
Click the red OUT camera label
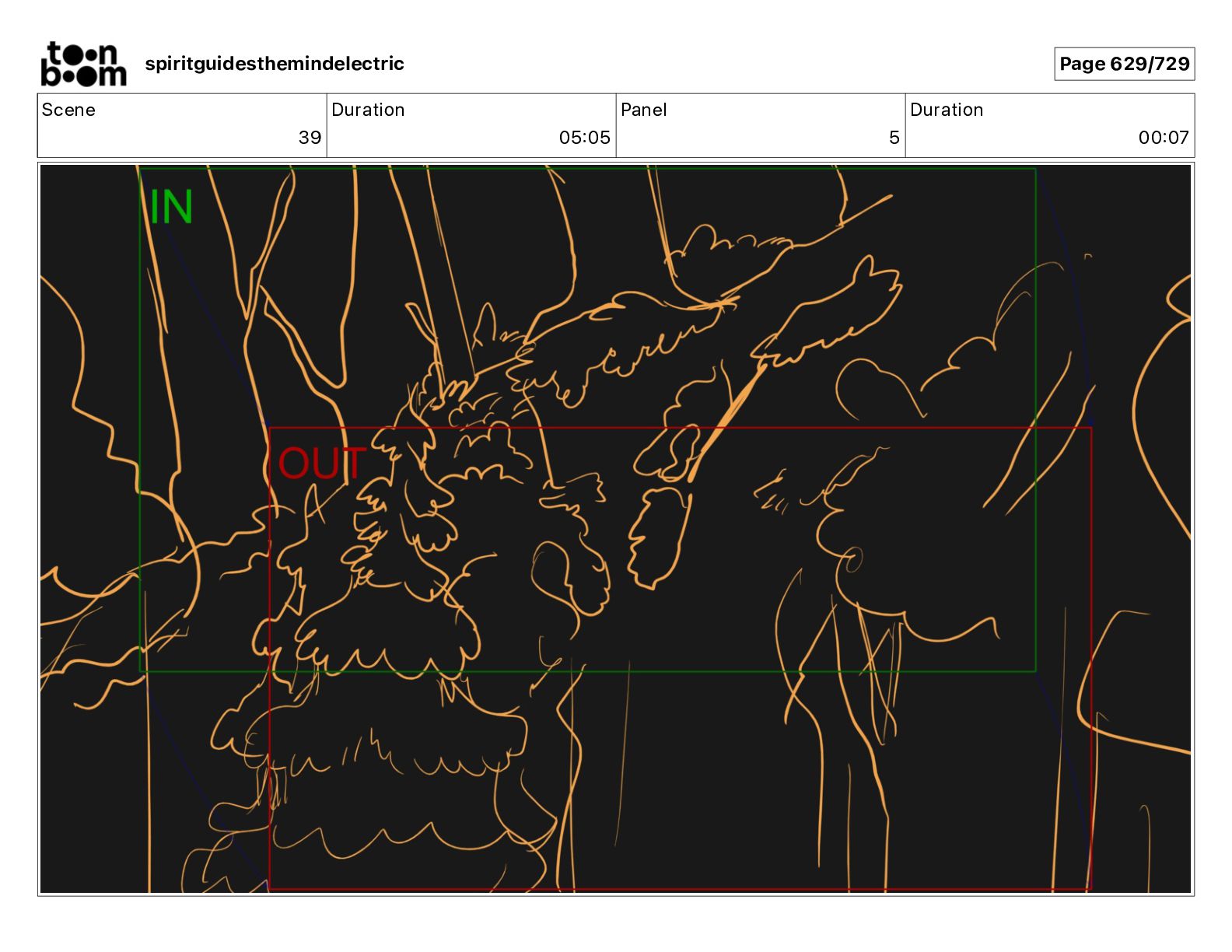[x=321, y=464]
